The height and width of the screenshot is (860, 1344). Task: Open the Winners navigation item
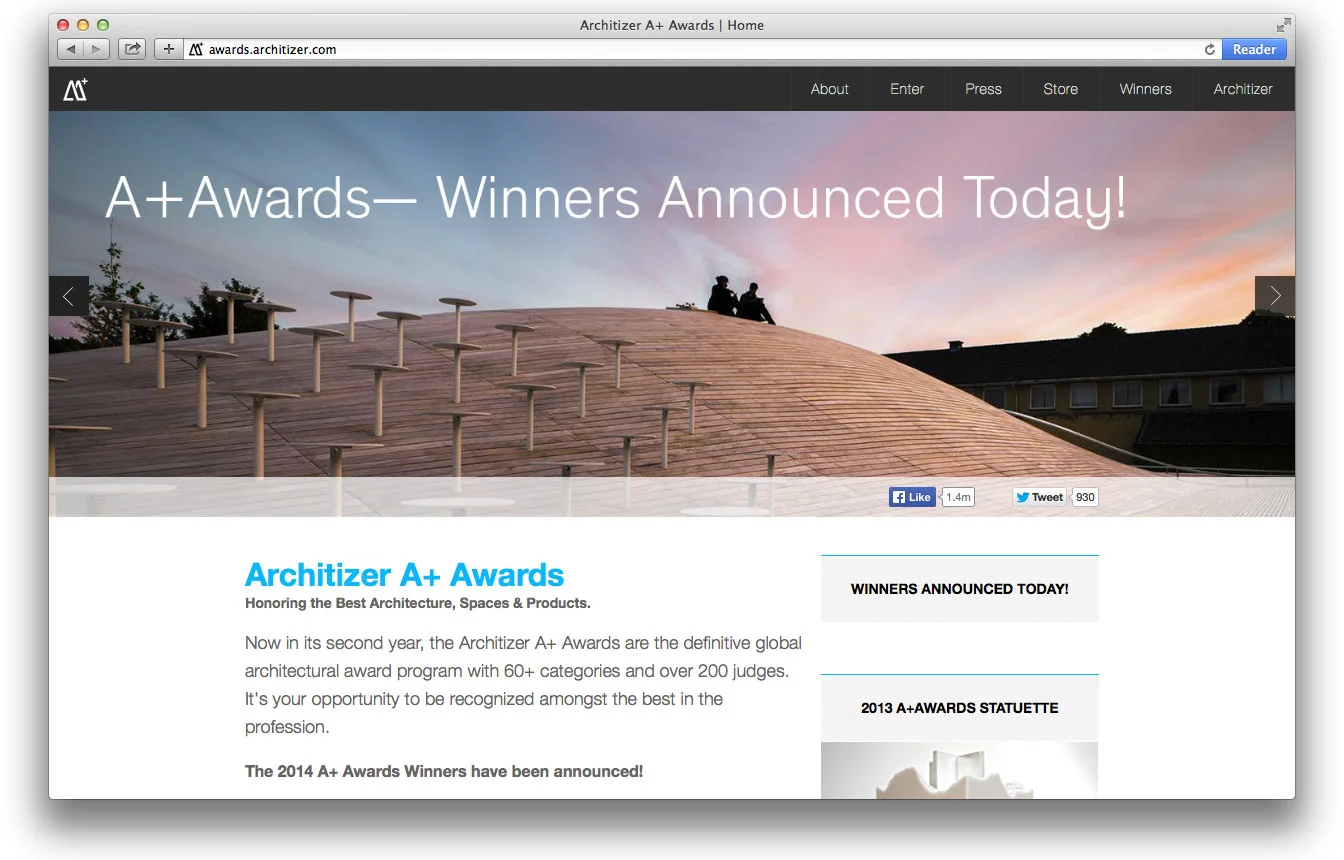point(1145,89)
